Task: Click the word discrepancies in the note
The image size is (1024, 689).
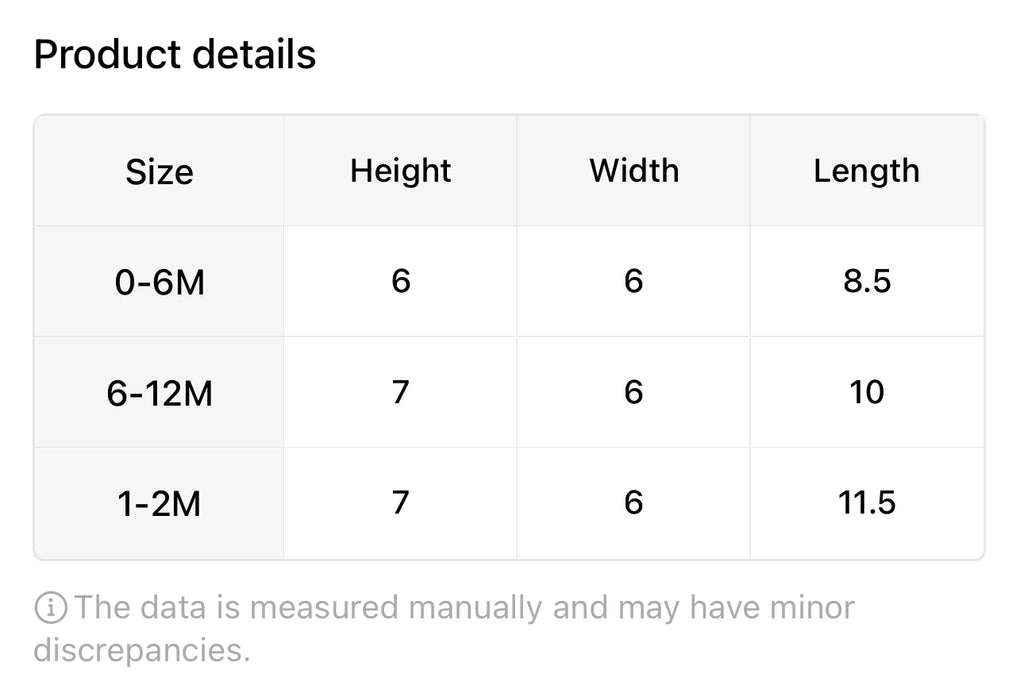Action: (x=140, y=650)
